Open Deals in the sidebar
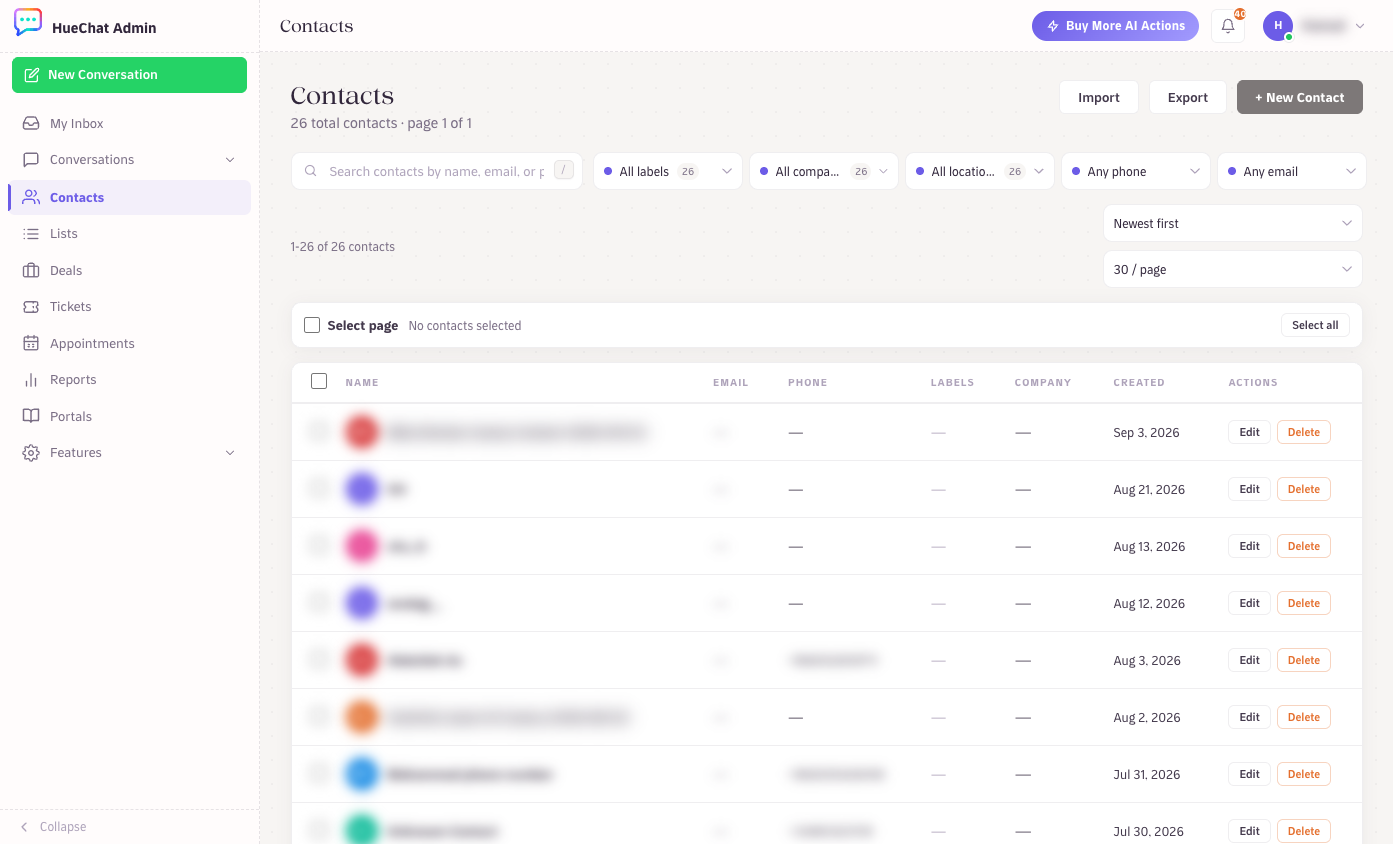Image resolution: width=1393 pixels, height=844 pixels. point(129,270)
